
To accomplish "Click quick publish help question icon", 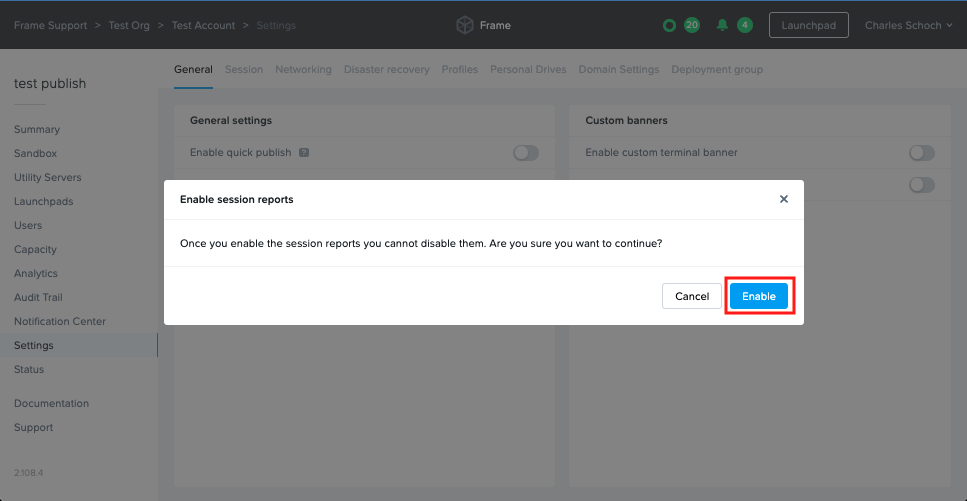I will click(x=304, y=152).
